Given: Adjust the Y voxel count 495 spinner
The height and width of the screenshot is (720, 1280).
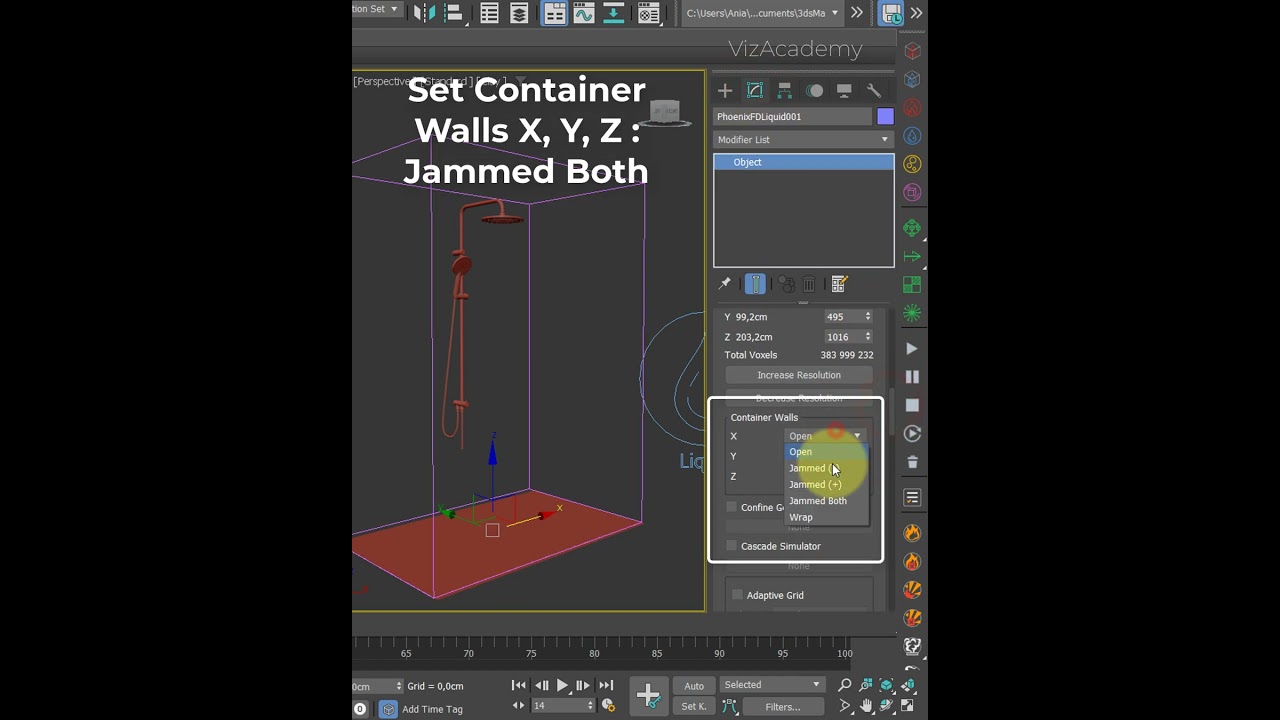Looking at the screenshot, I should [867, 317].
